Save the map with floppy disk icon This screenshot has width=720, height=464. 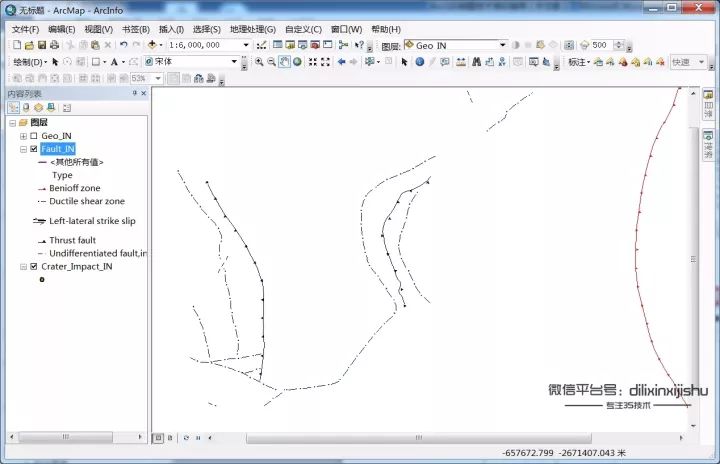pyautogui.click(x=42, y=45)
